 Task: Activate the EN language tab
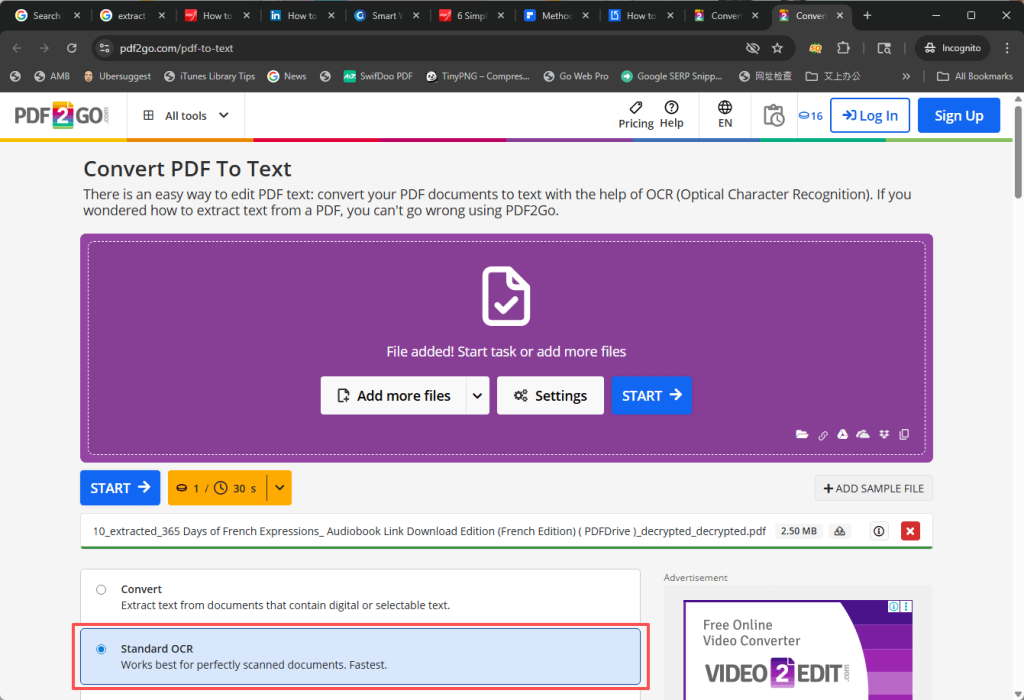(x=724, y=115)
